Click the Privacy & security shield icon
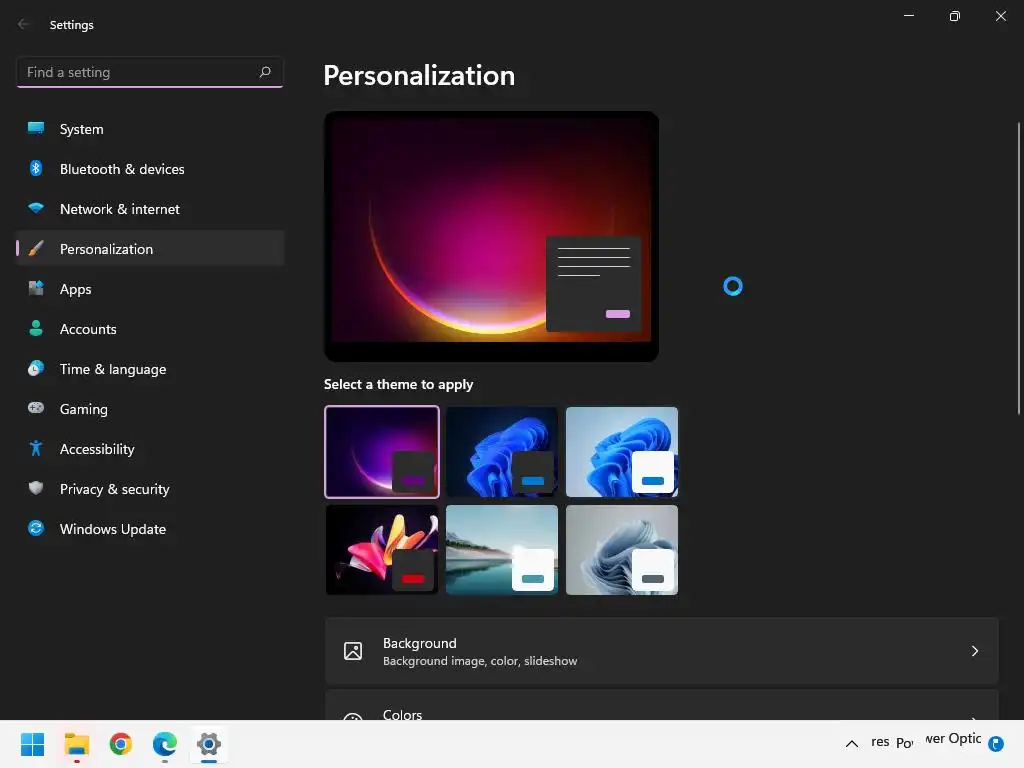Screen dimensions: 1024x768 [x=36, y=488]
